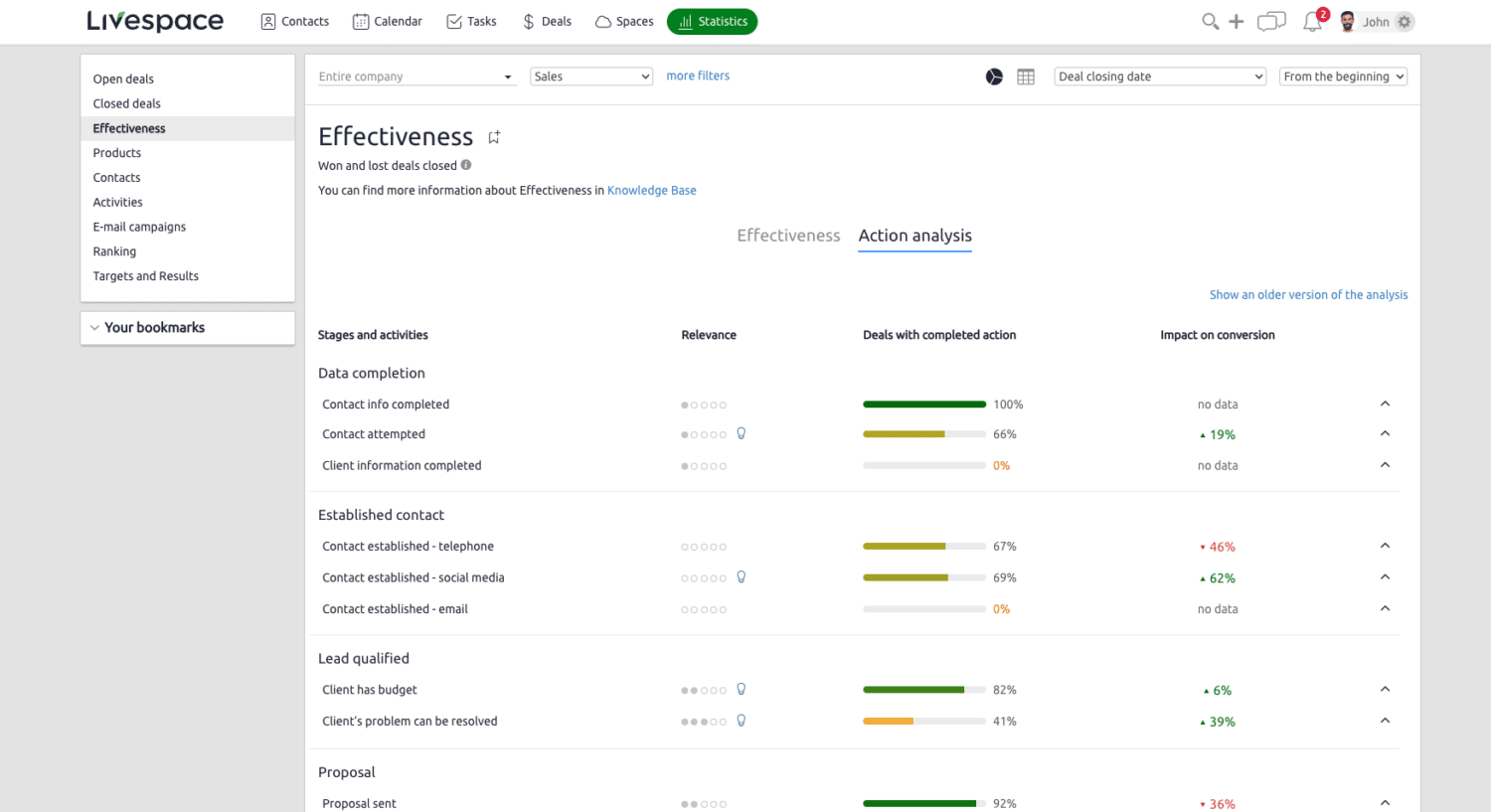The height and width of the screenshot is (812, 1491).
Task: Click the more filters link
Action: pos(698,76)
